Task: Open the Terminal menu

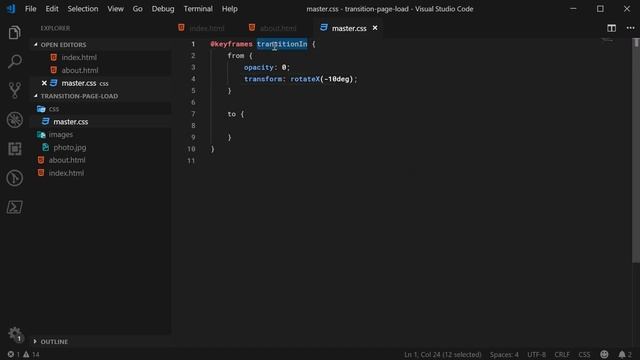Action: pos(198,9)
